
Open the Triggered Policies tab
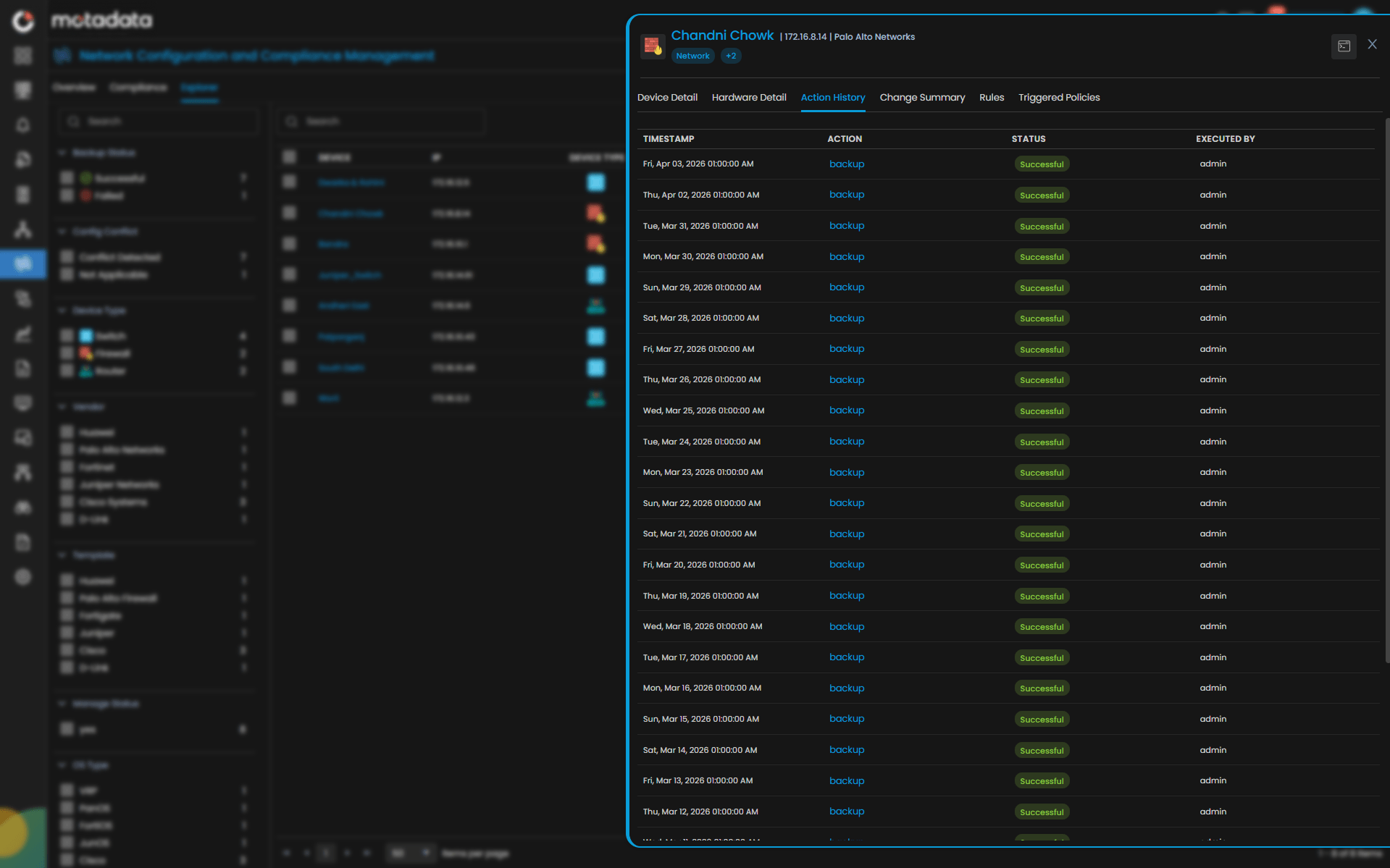point(1058,98)
